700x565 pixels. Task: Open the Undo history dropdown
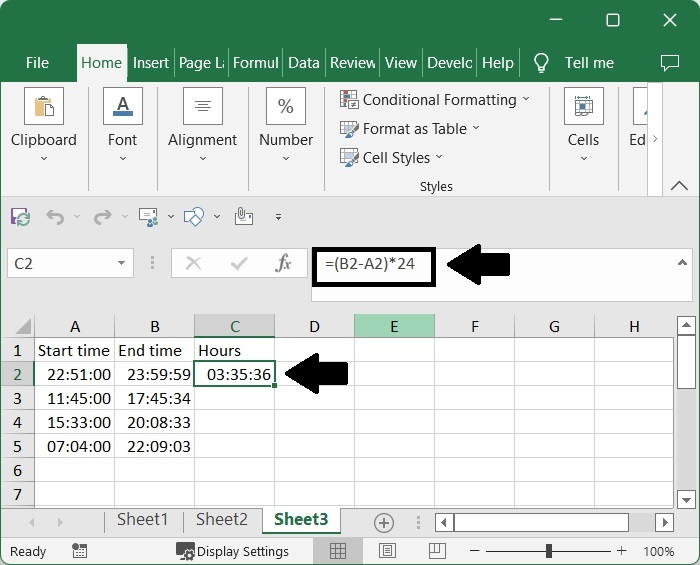click(77, 216)
